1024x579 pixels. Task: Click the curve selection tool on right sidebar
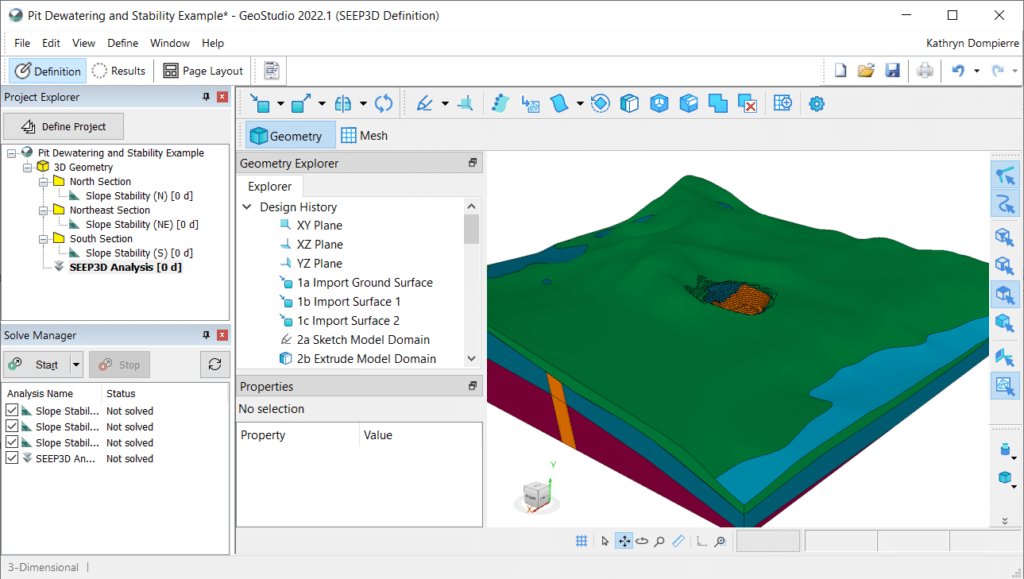1006,203
